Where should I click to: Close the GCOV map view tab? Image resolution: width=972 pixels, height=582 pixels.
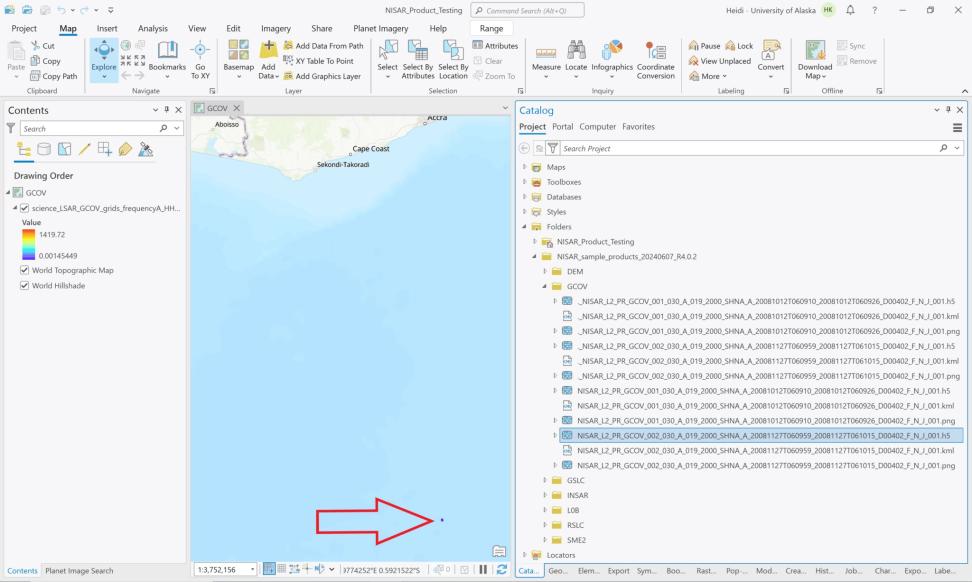(x=237, y=108)
